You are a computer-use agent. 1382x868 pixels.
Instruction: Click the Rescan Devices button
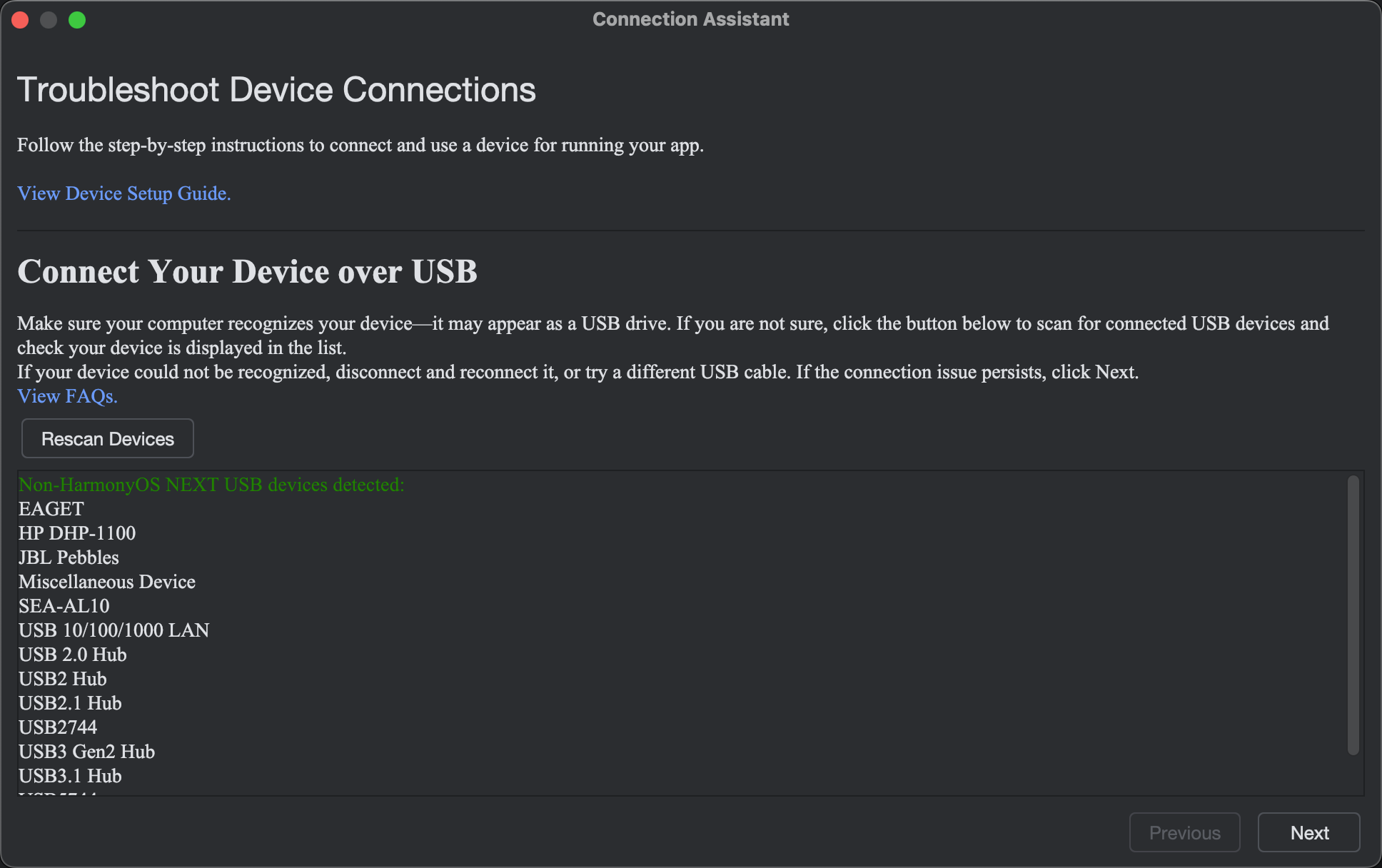(108, 439)
